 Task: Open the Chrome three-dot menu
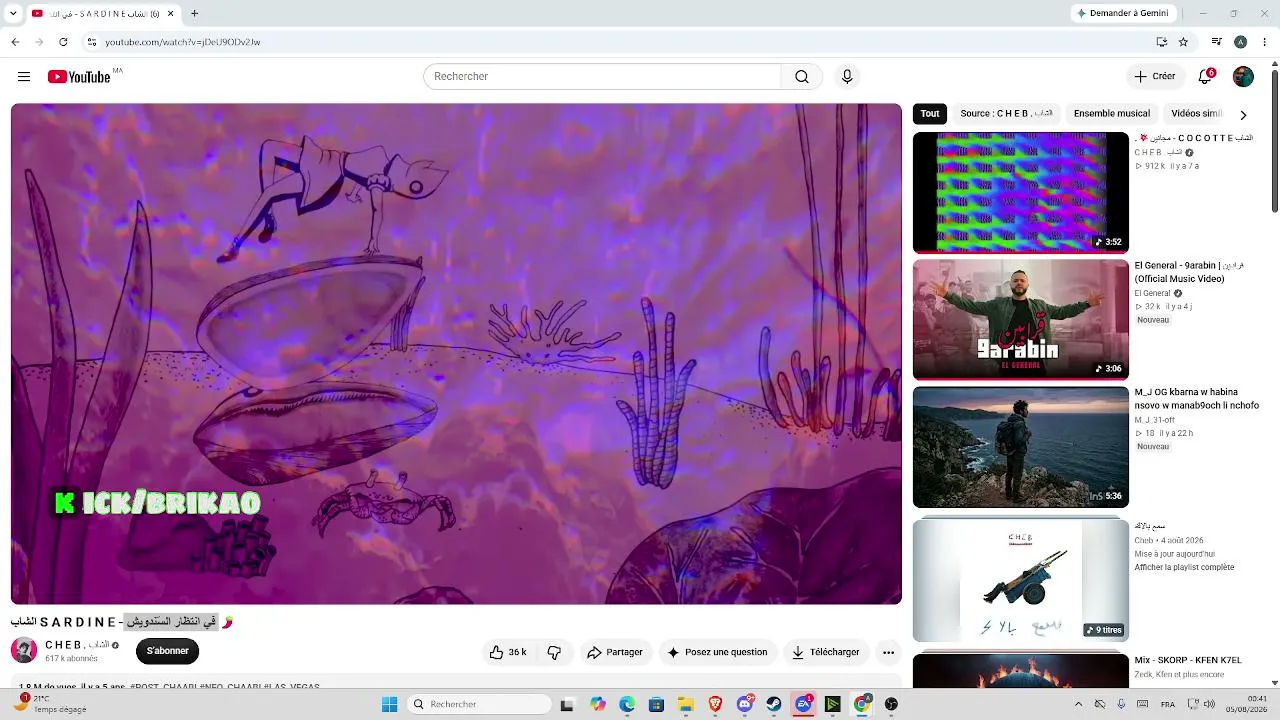pos(1264,42)
